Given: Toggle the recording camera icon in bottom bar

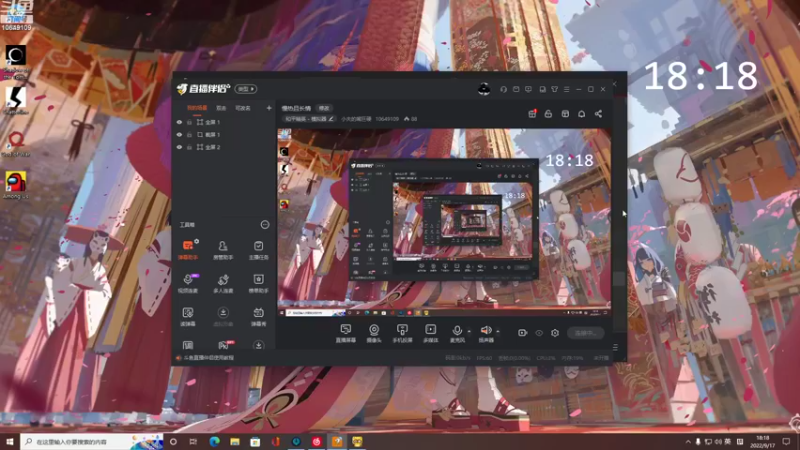Looking at the screenshot, I should pos(522,333).
